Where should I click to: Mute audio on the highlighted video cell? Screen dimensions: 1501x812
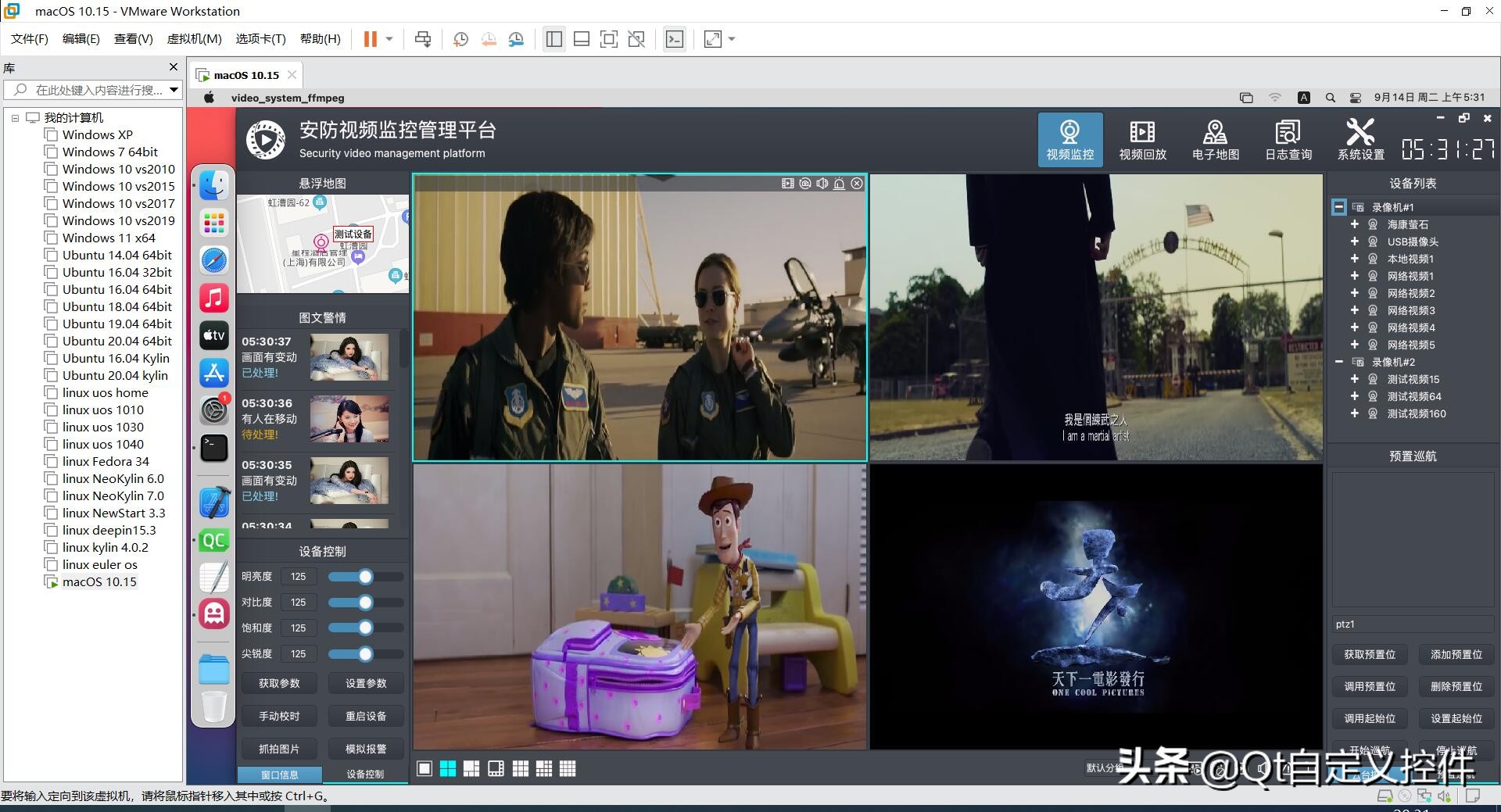(822, 183)
